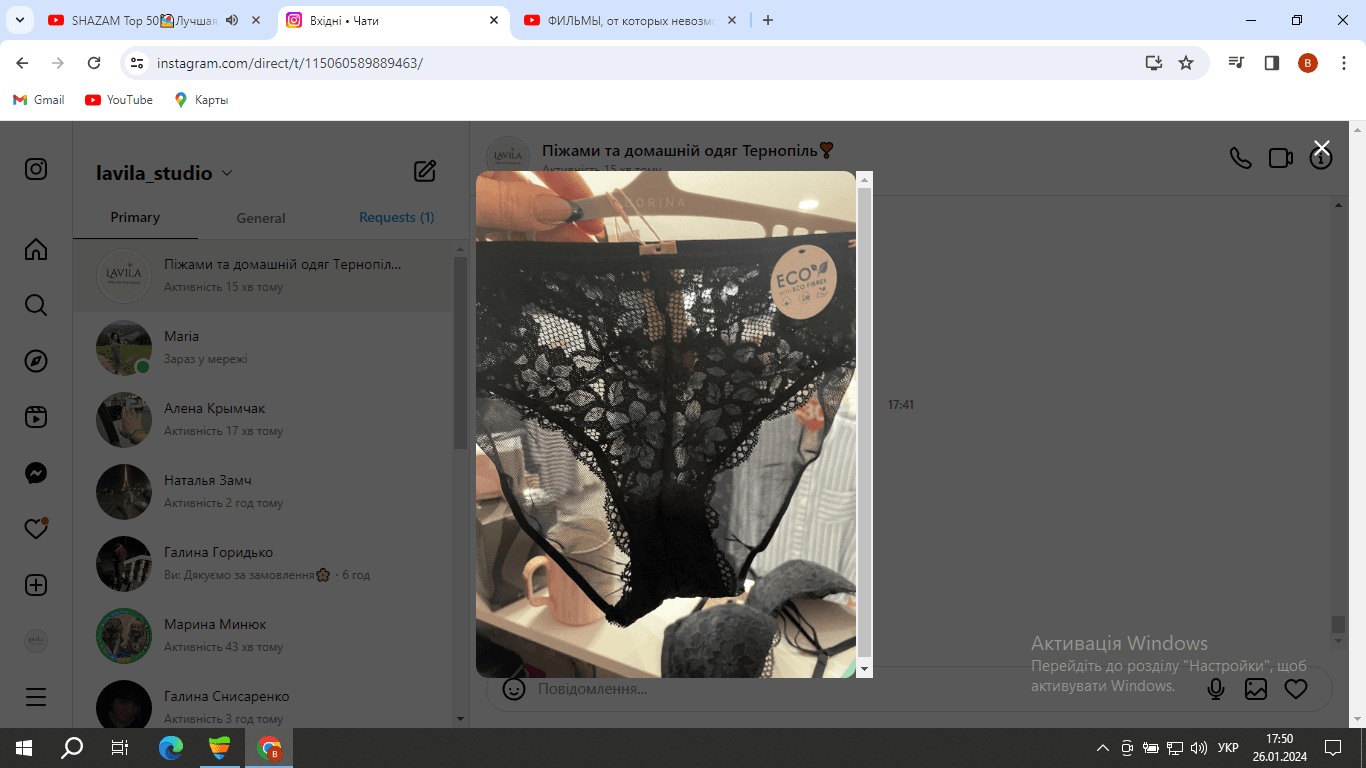Image resolution: width=1366 pixels, height=768 pixels.
Task: Open Notifications heart icon in sidebar
Action: tap(36, 529)
